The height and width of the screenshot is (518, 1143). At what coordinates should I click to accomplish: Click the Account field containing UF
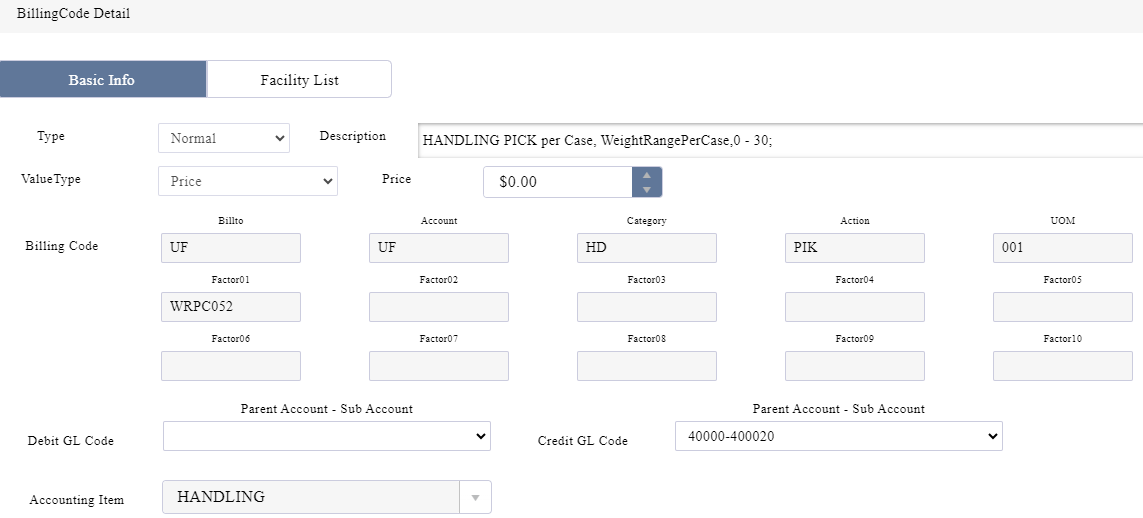pyautogui.click(x=438, y=248)
